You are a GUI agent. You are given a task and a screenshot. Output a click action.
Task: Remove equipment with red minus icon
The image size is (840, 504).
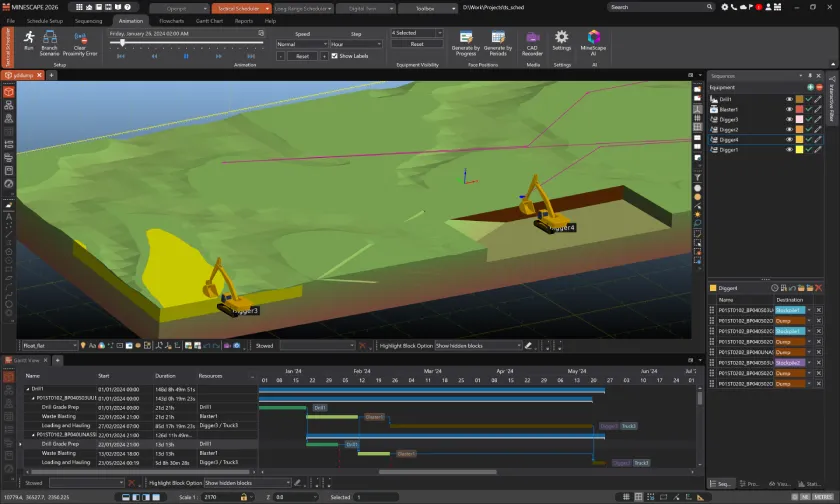point(819,87)
